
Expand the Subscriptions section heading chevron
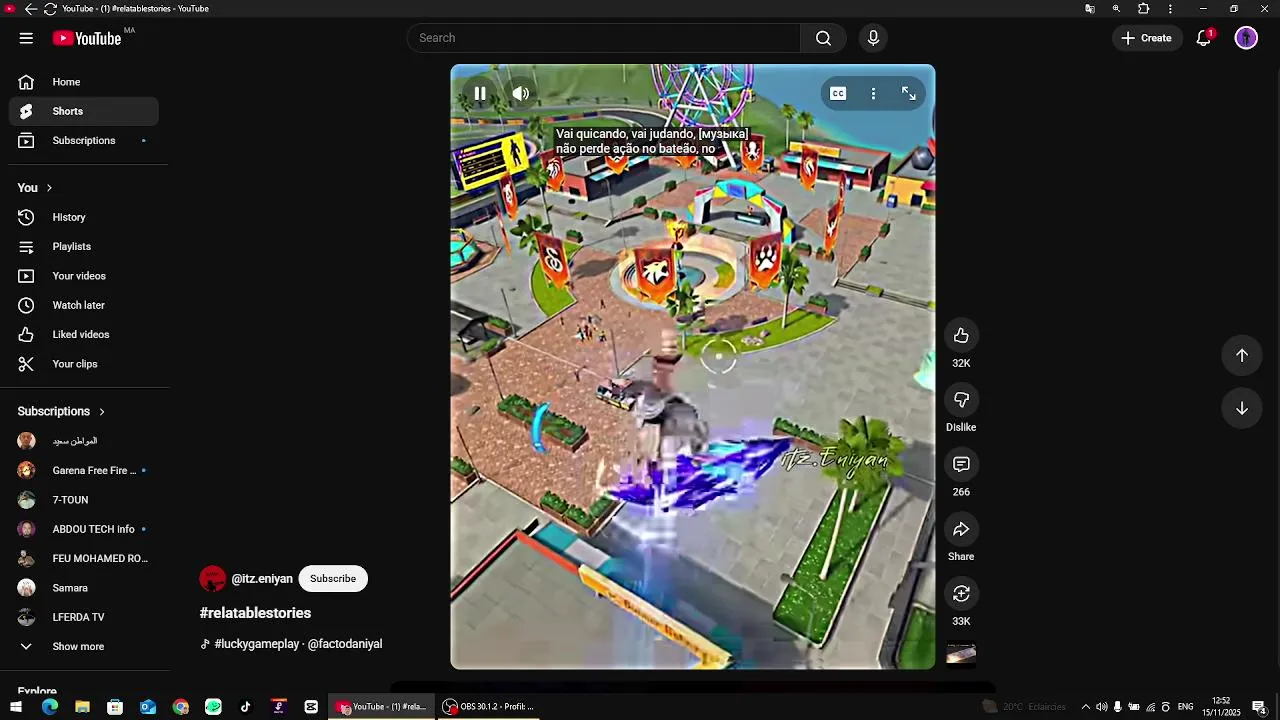(101, 411)
